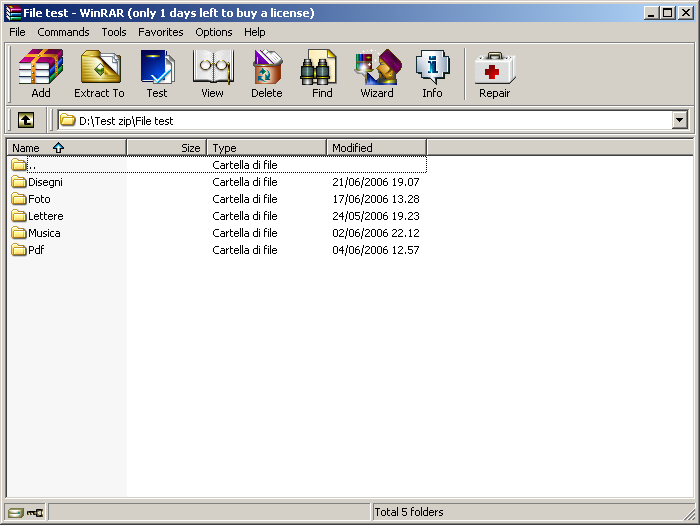Select the Foto folder icon
Viewport: 700px width, 525px height.
tap(19, 198)
